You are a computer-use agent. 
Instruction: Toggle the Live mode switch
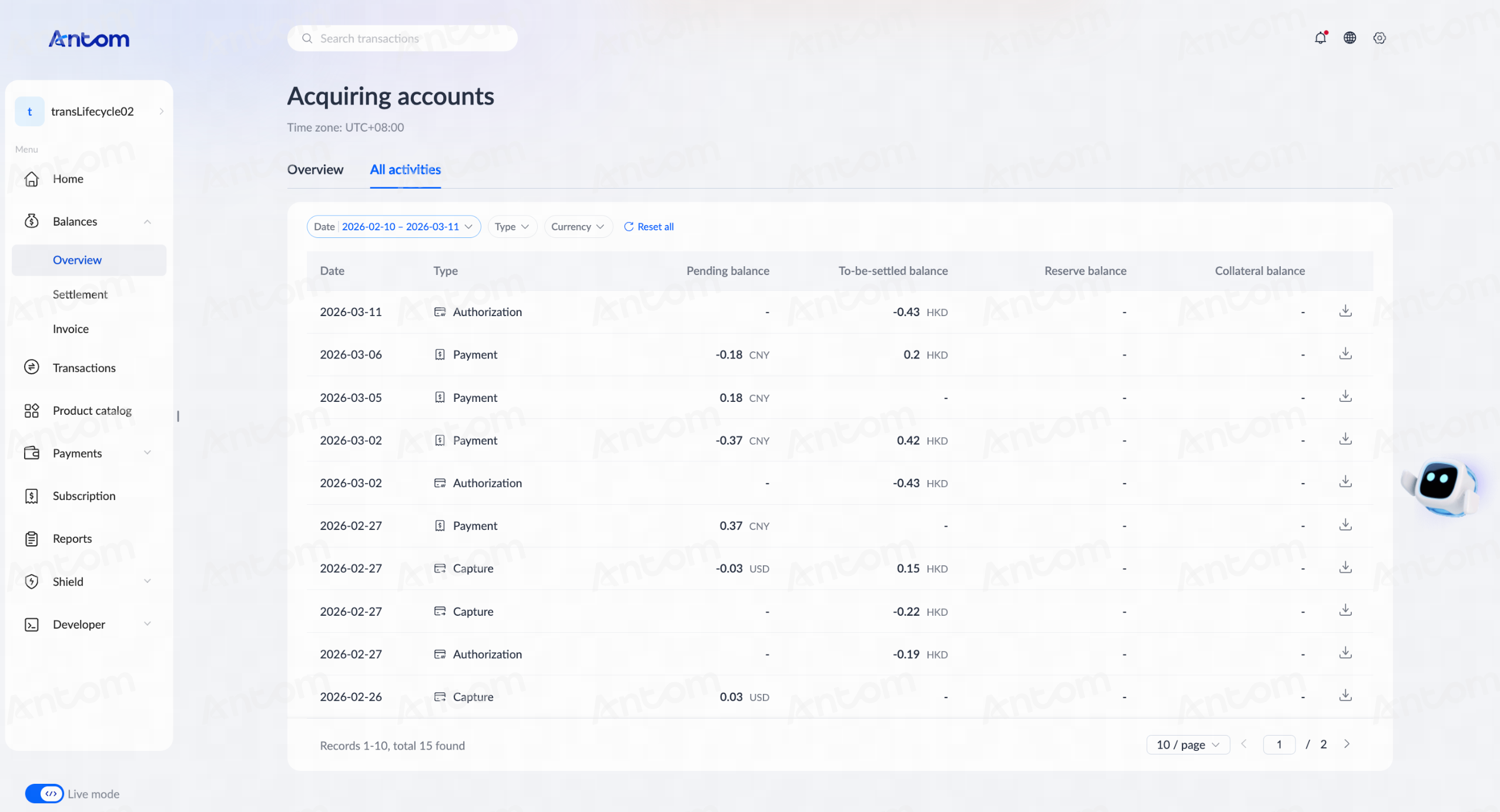(44, 794)
